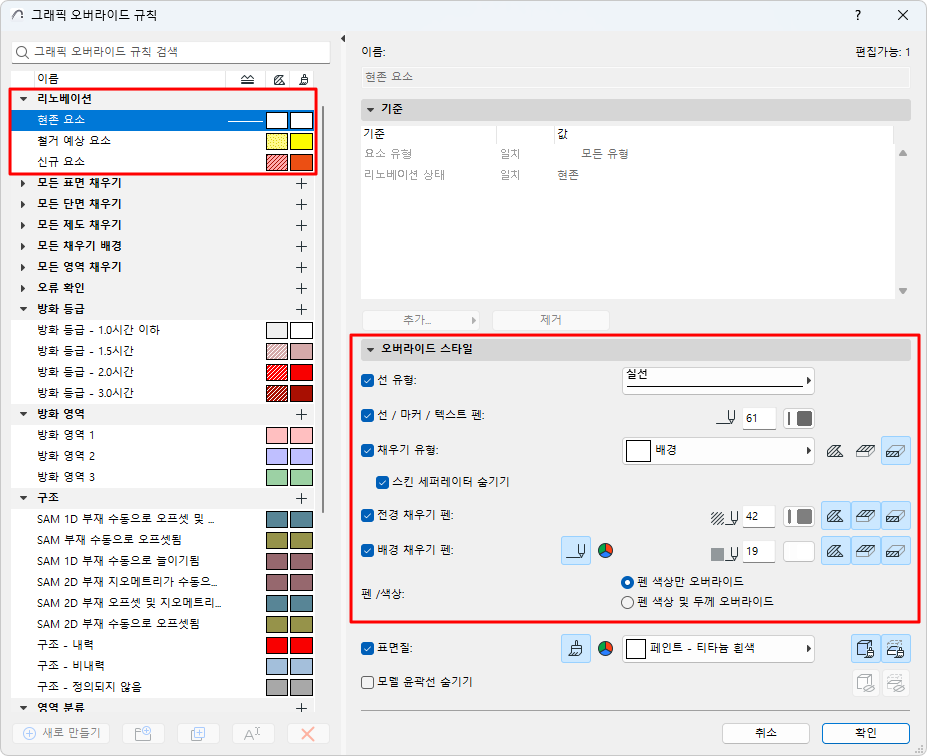Add rule to 모든 단면 채우기 group
Viewport: 927px width, 756px height.
pos(302,205)
